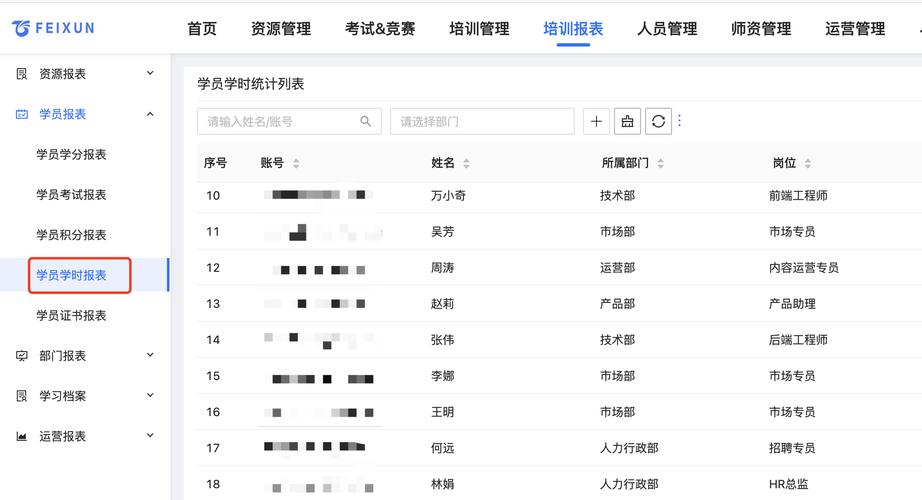Image resolution: width=922 pixels, height=500 pixels.
Task: Collapse the 学员报表 menu chevron
Action: 150,114
